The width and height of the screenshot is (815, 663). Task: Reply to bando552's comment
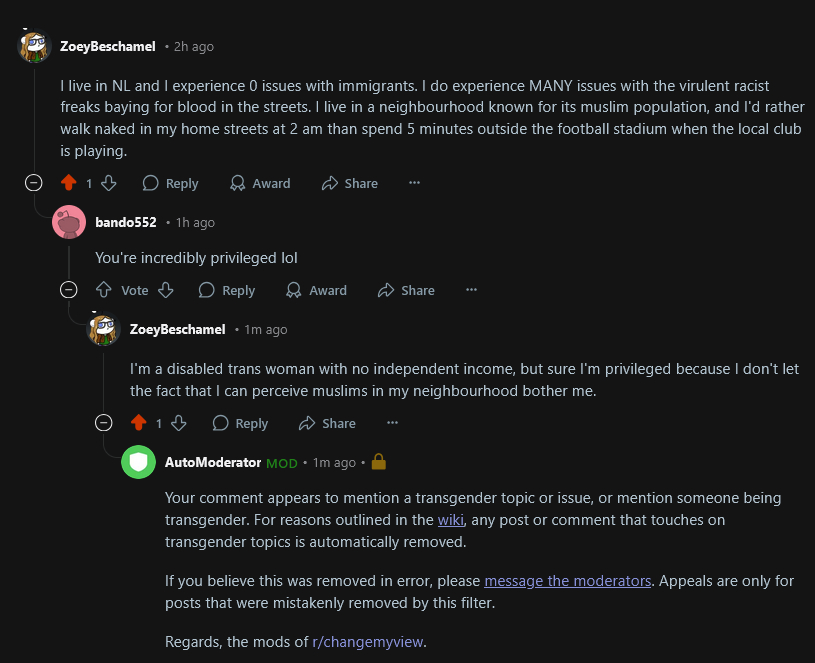point(227,290)
